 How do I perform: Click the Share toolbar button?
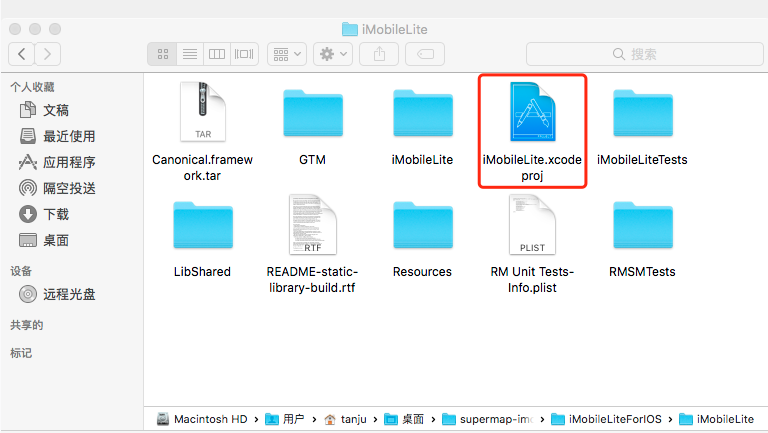(379, 54)
